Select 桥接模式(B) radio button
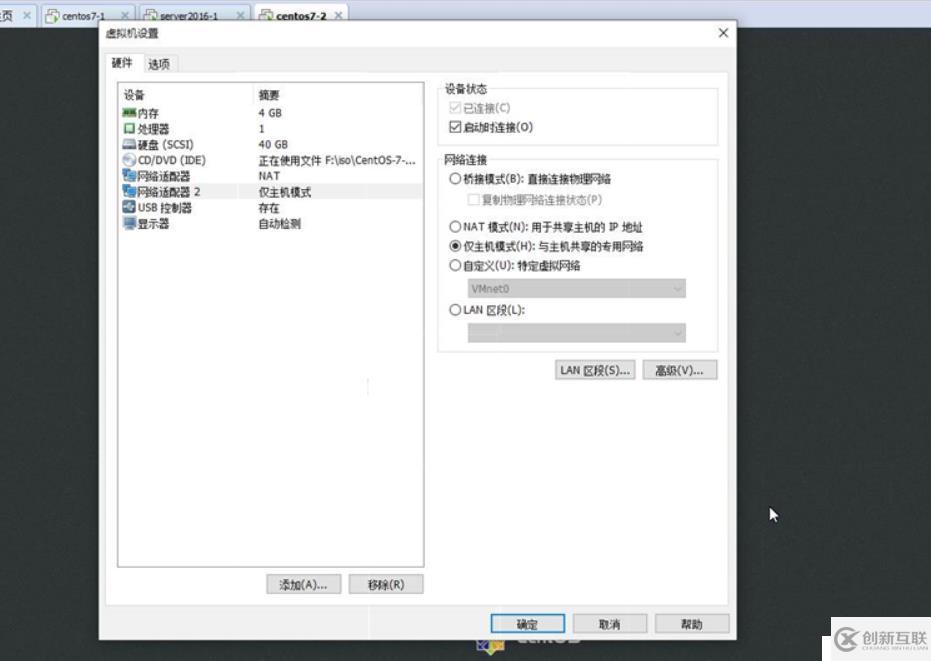 (x=455, y=179)
